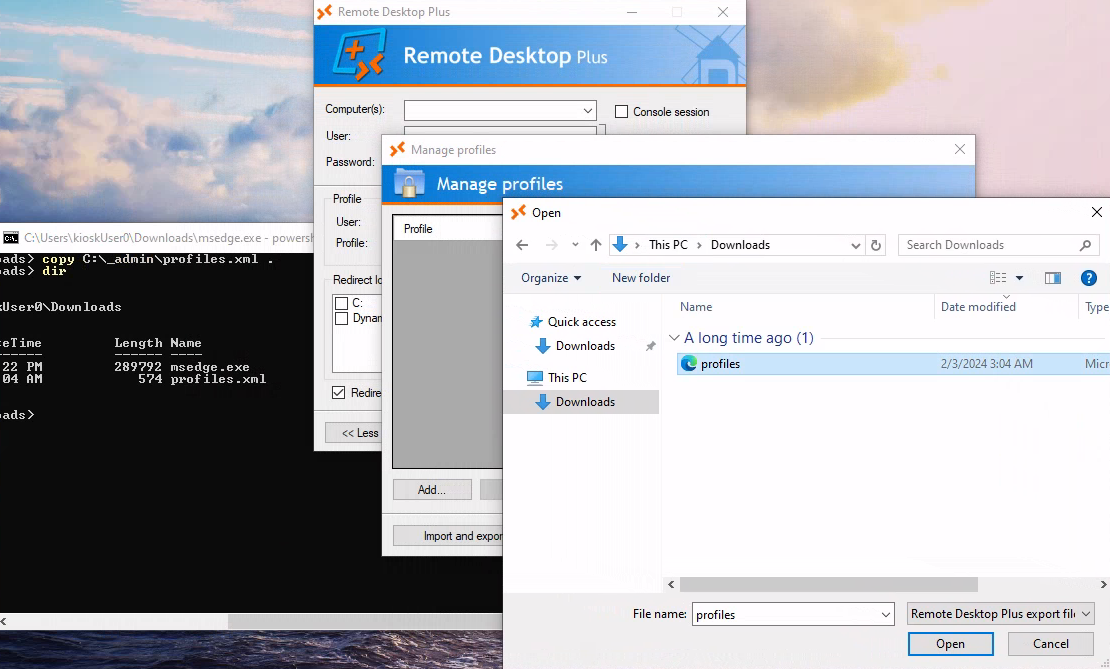
Task: Click New folder in the toolbar
Action: pos(641,278)
